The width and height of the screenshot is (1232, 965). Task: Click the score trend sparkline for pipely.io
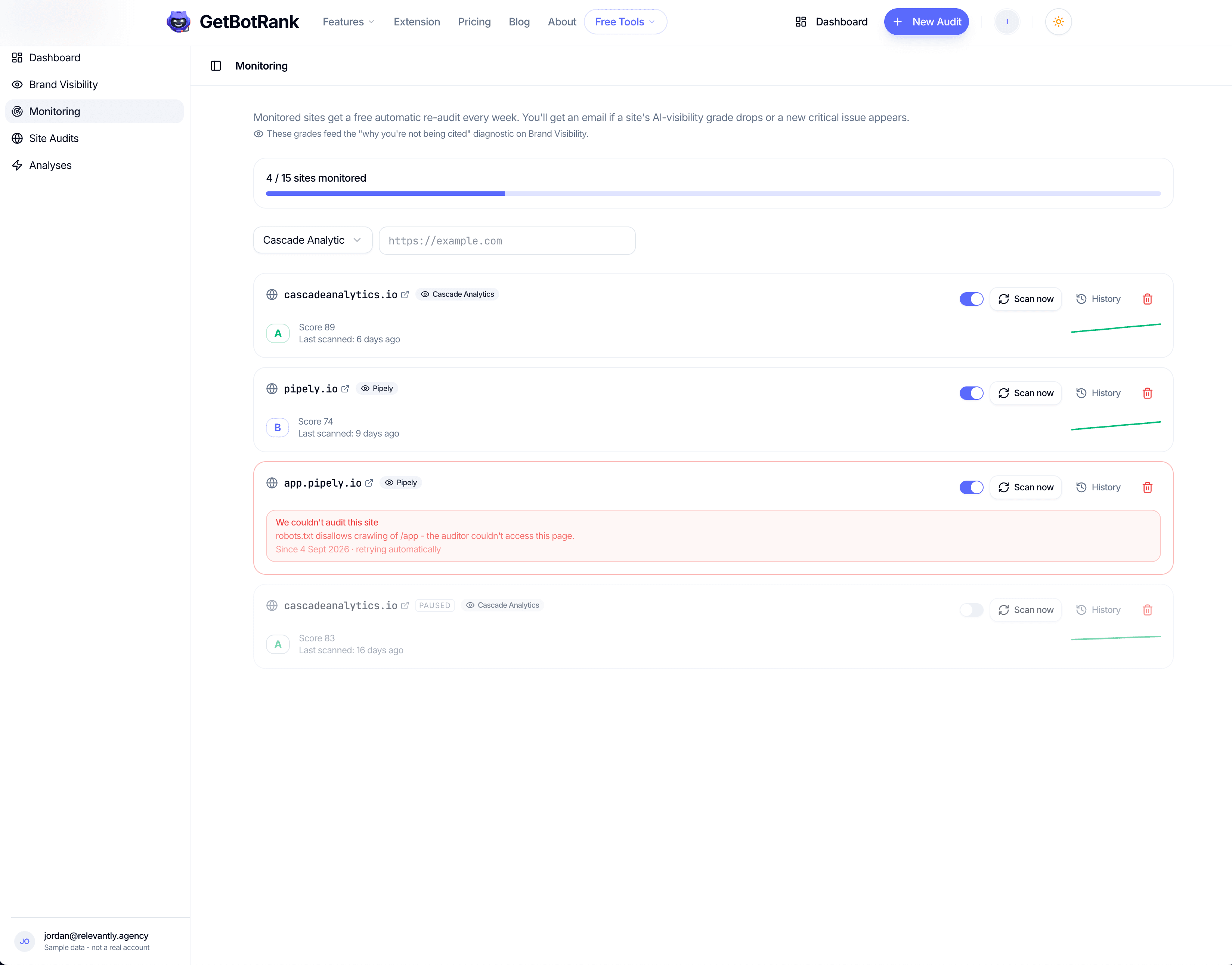pos(1116,425)
